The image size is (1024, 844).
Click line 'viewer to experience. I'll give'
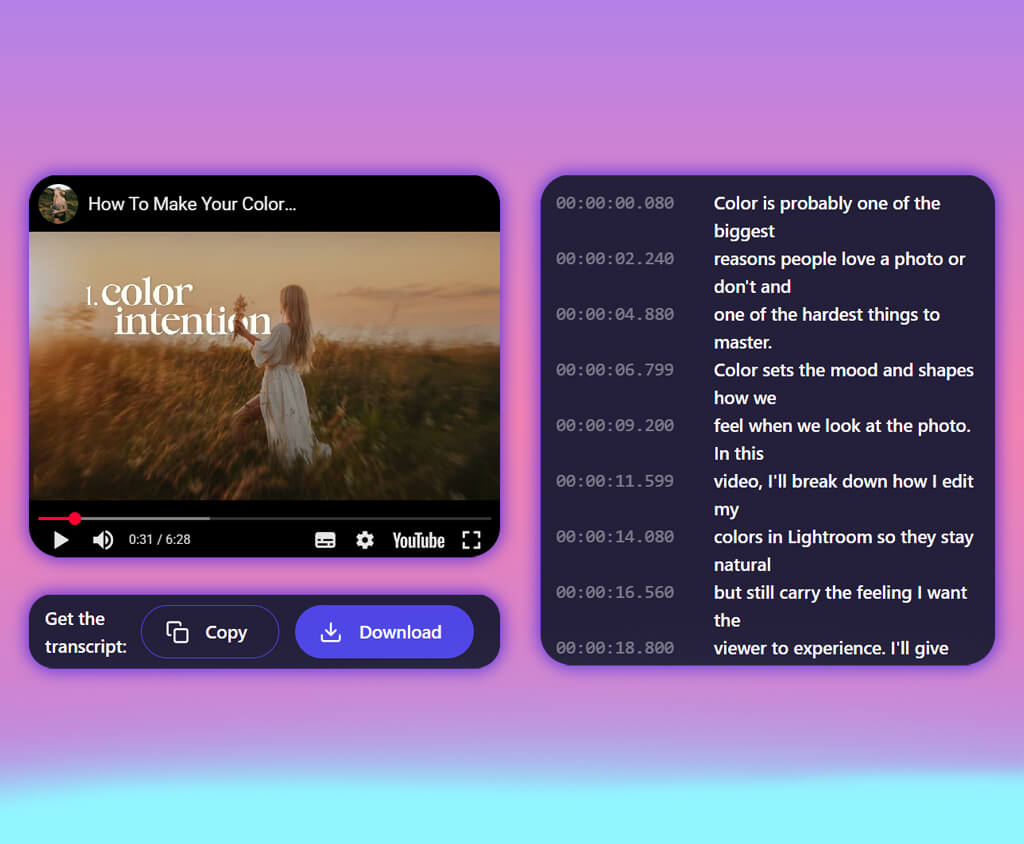831,648
